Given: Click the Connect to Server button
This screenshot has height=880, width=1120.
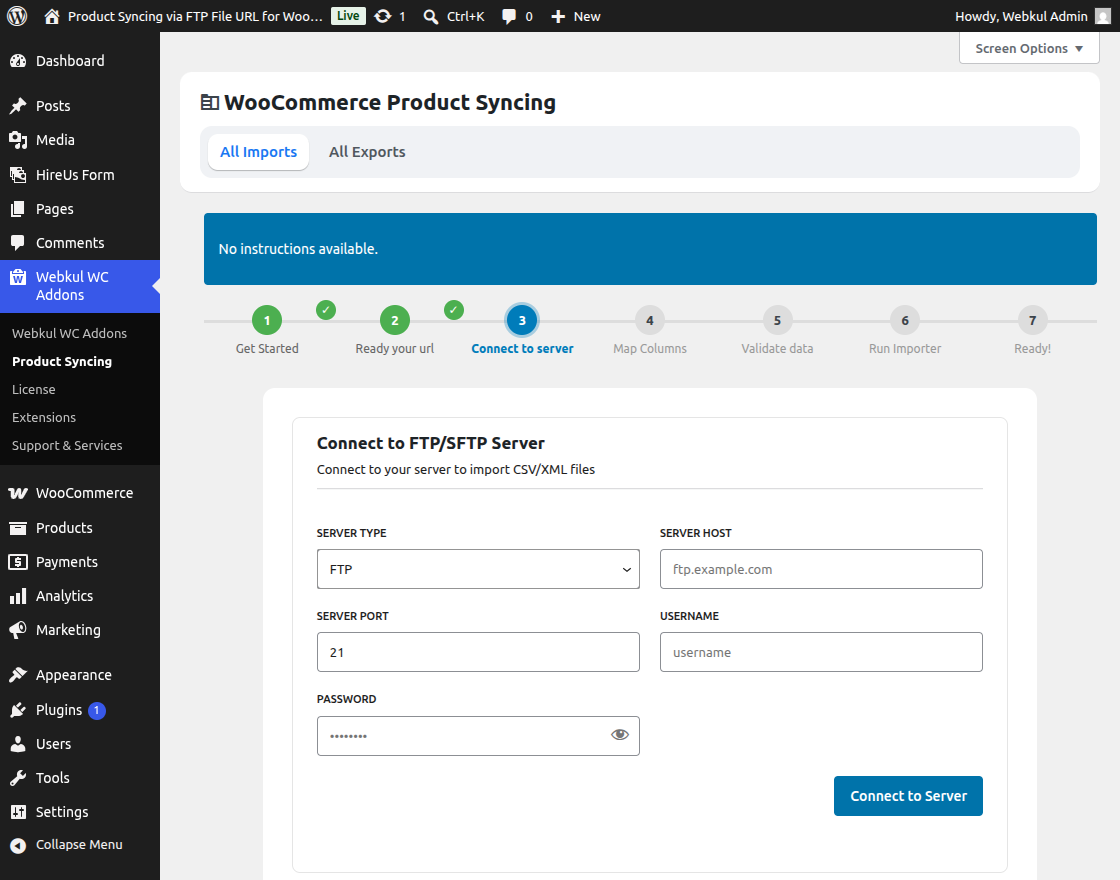Looking at the screenshot, I should click(x=908, y=796).
